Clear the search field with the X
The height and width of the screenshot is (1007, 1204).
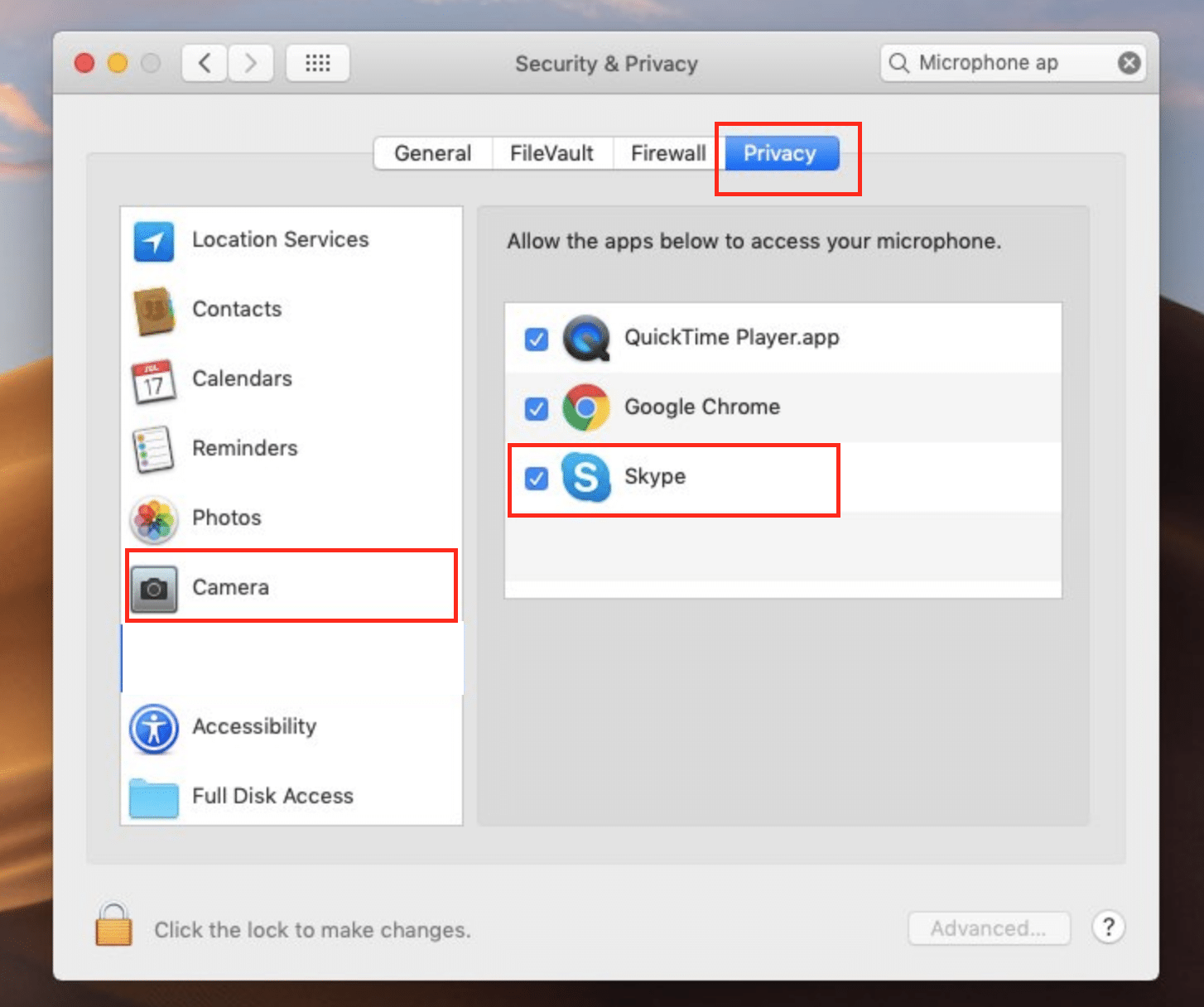coord(1129,62)
